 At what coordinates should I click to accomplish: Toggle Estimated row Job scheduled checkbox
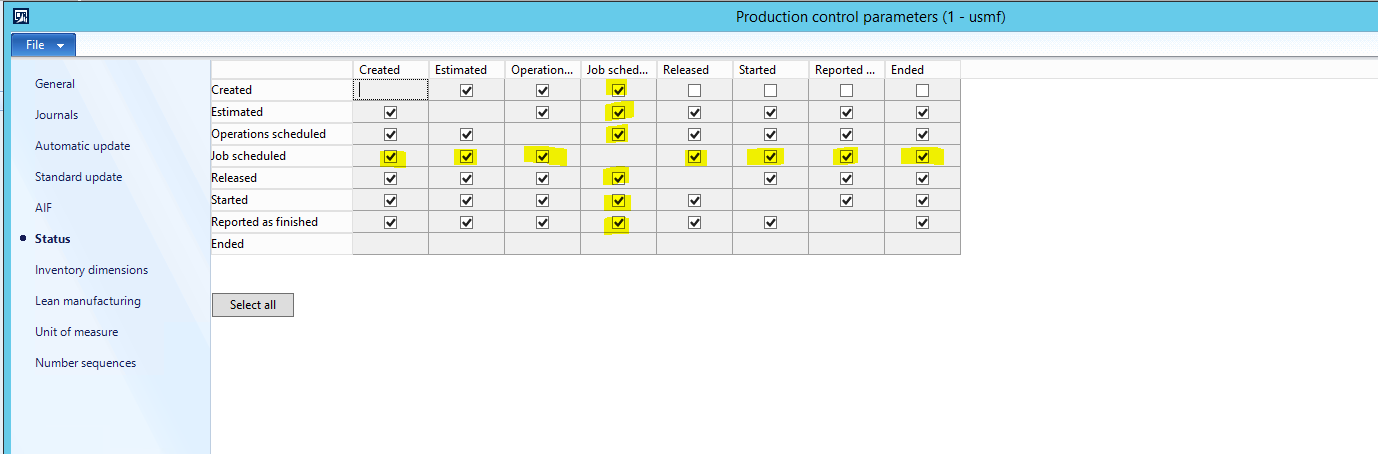click(618, 113)
